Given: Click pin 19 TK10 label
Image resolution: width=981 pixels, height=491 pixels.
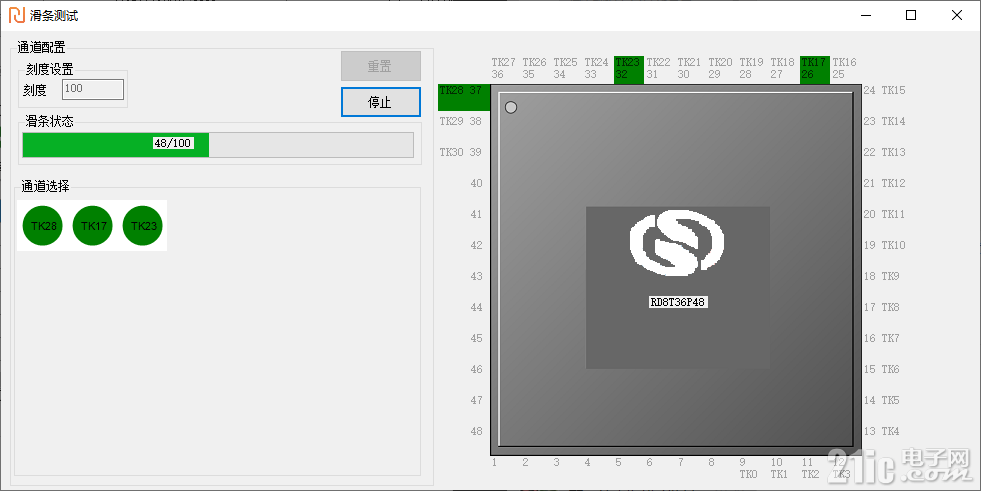Looking at the screenshot, I should [885, 245].
